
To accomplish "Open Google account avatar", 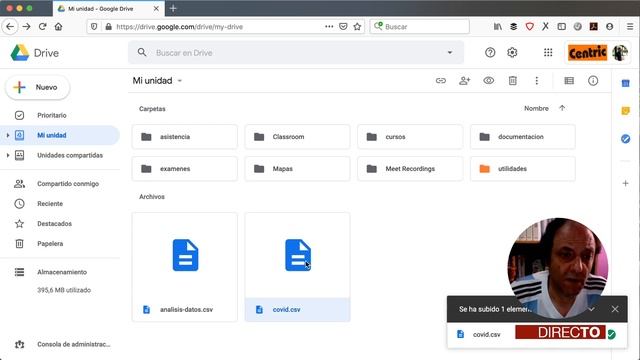I will 620,53.
